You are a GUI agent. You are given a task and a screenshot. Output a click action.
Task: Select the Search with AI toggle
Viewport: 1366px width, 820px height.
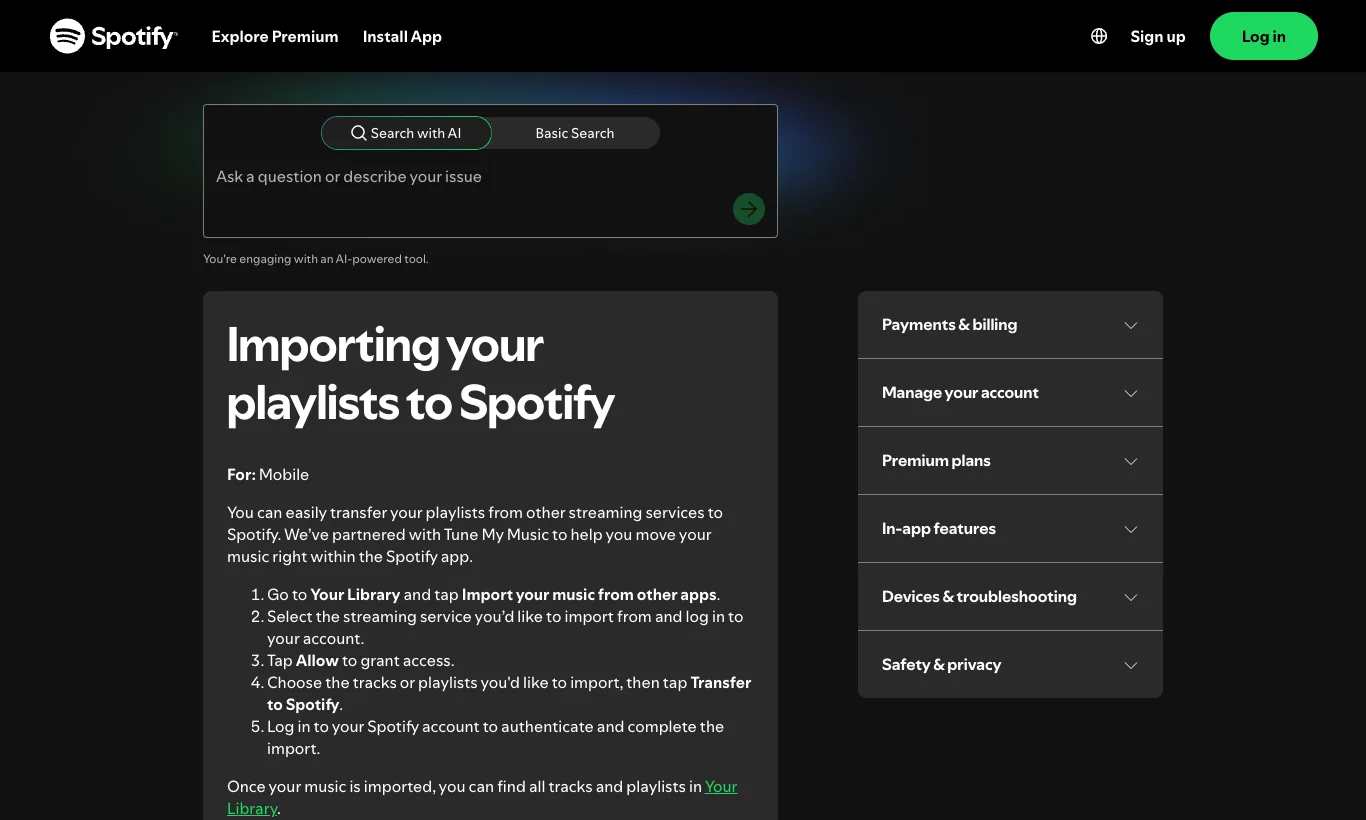click(406, 133)
